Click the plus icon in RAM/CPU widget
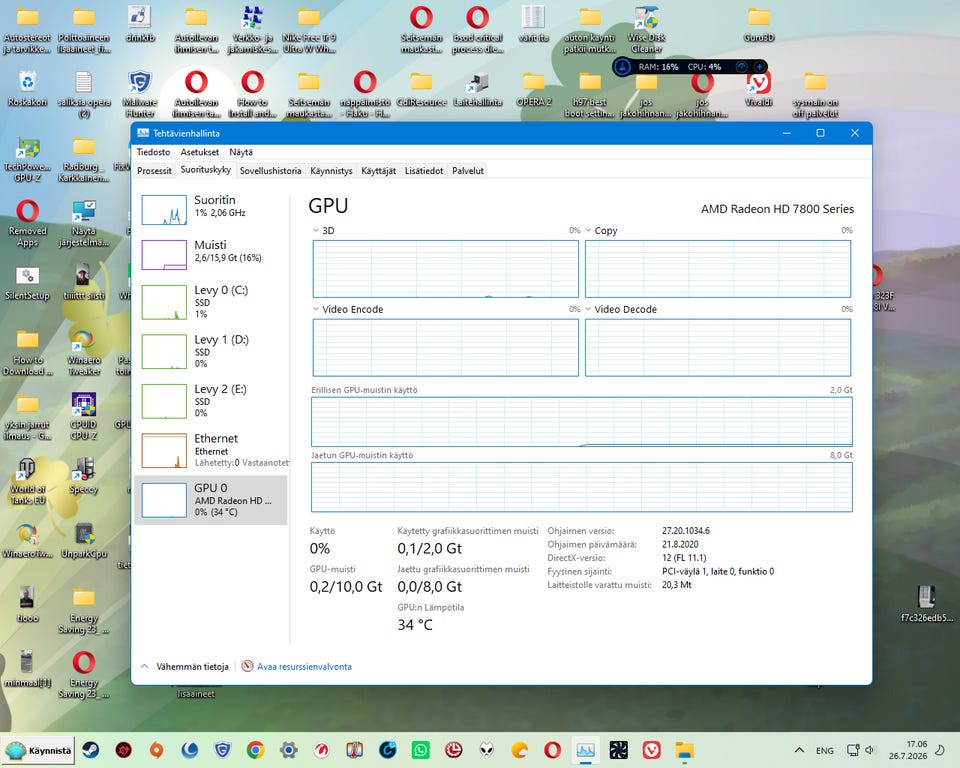The width and height of the screenshot is (960, 768). 759,66
